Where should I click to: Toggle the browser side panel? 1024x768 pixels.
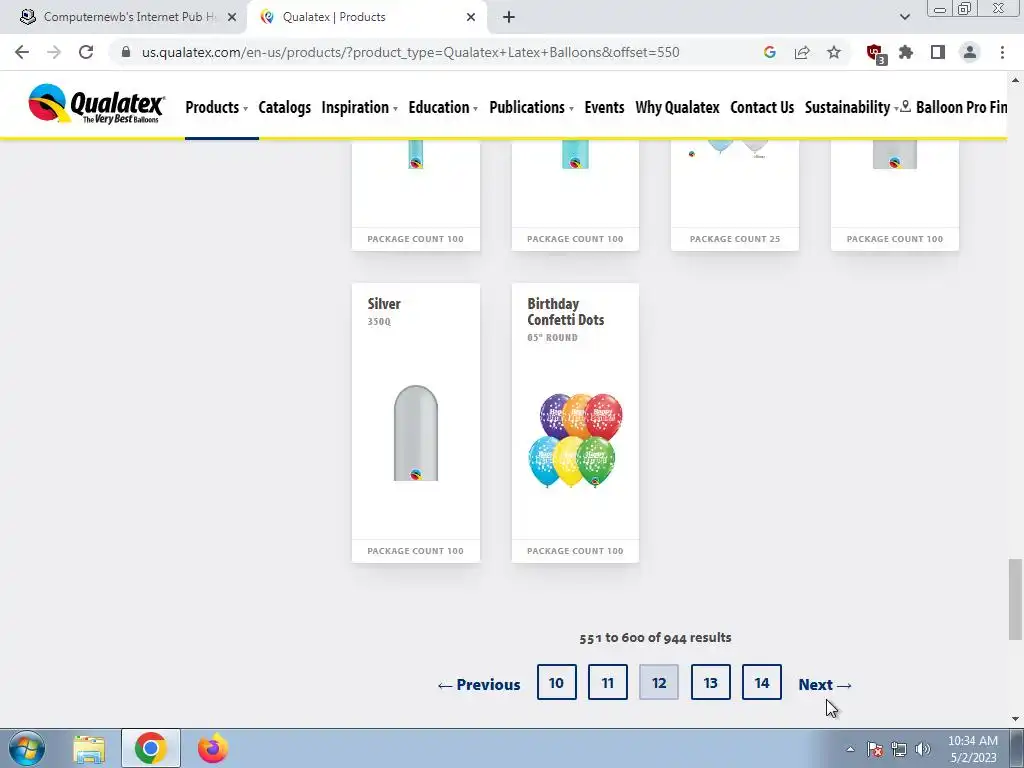click(x=938, y=52)
